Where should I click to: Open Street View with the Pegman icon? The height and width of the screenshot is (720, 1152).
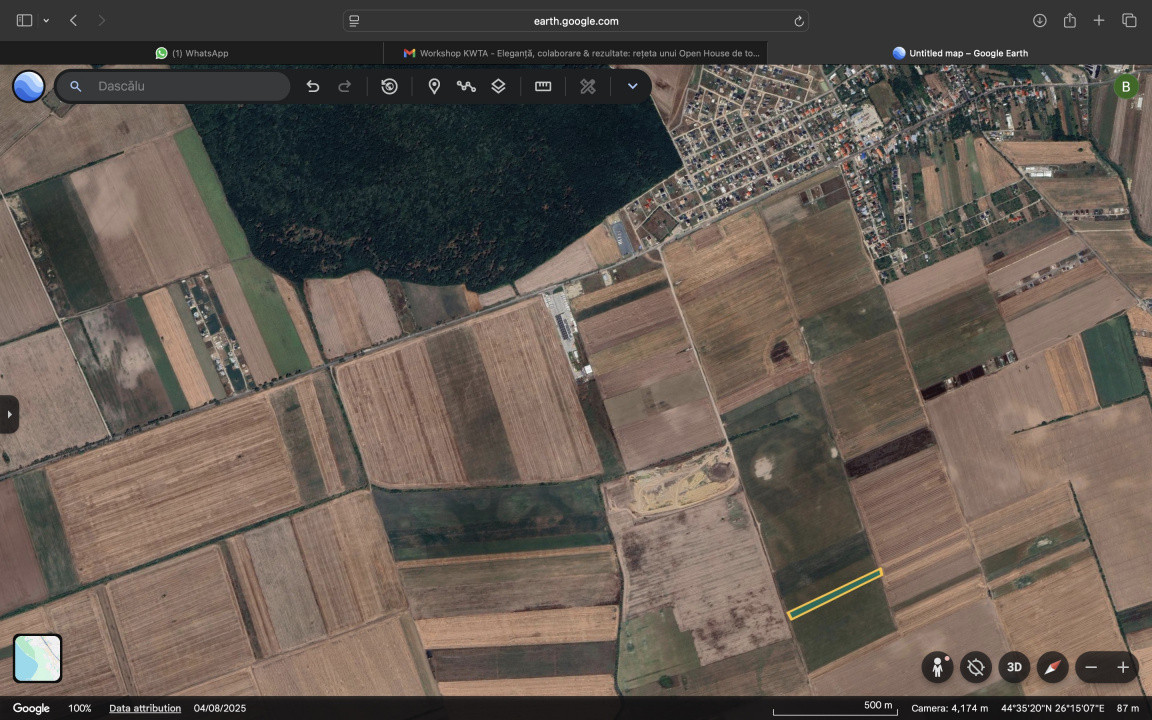click(x=938, y=667)
